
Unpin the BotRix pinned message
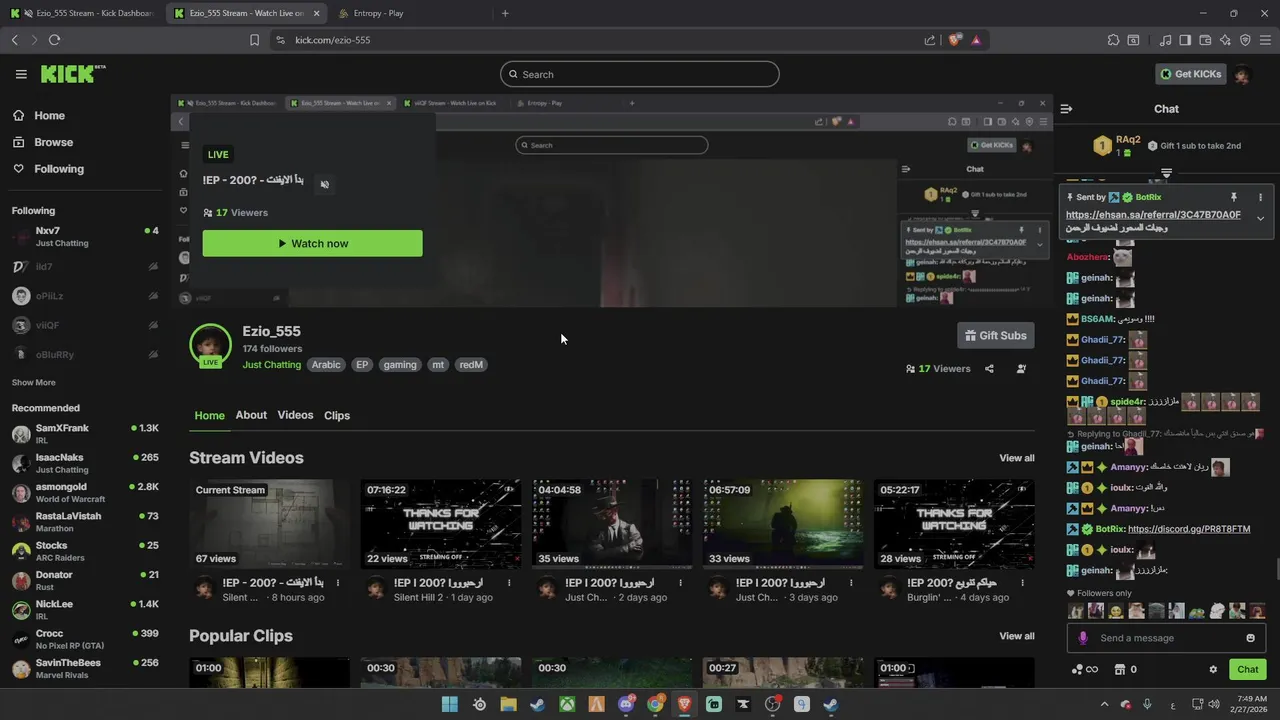(x=1234, y=198)
